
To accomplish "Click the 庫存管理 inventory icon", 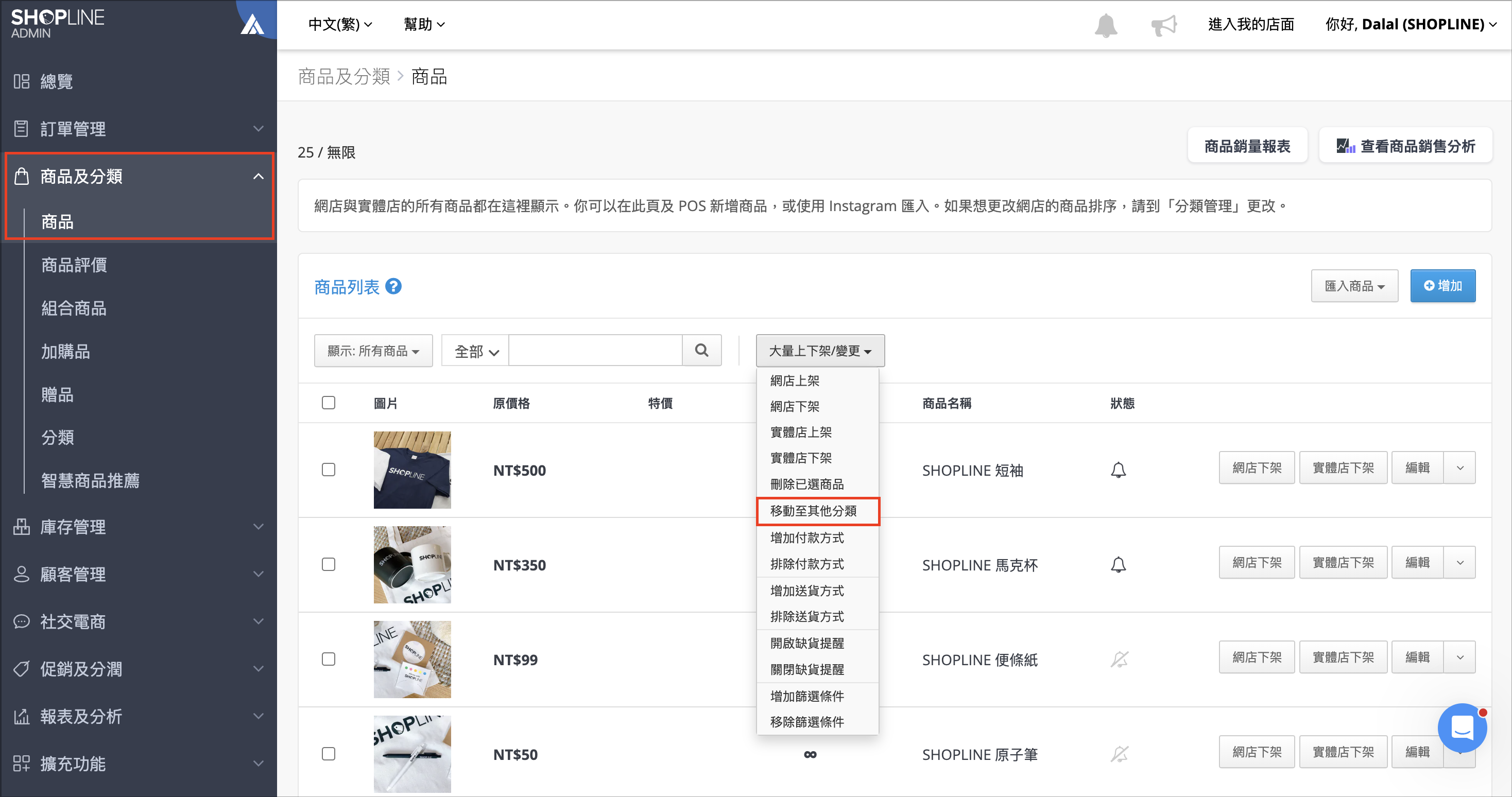I will 22,527.
